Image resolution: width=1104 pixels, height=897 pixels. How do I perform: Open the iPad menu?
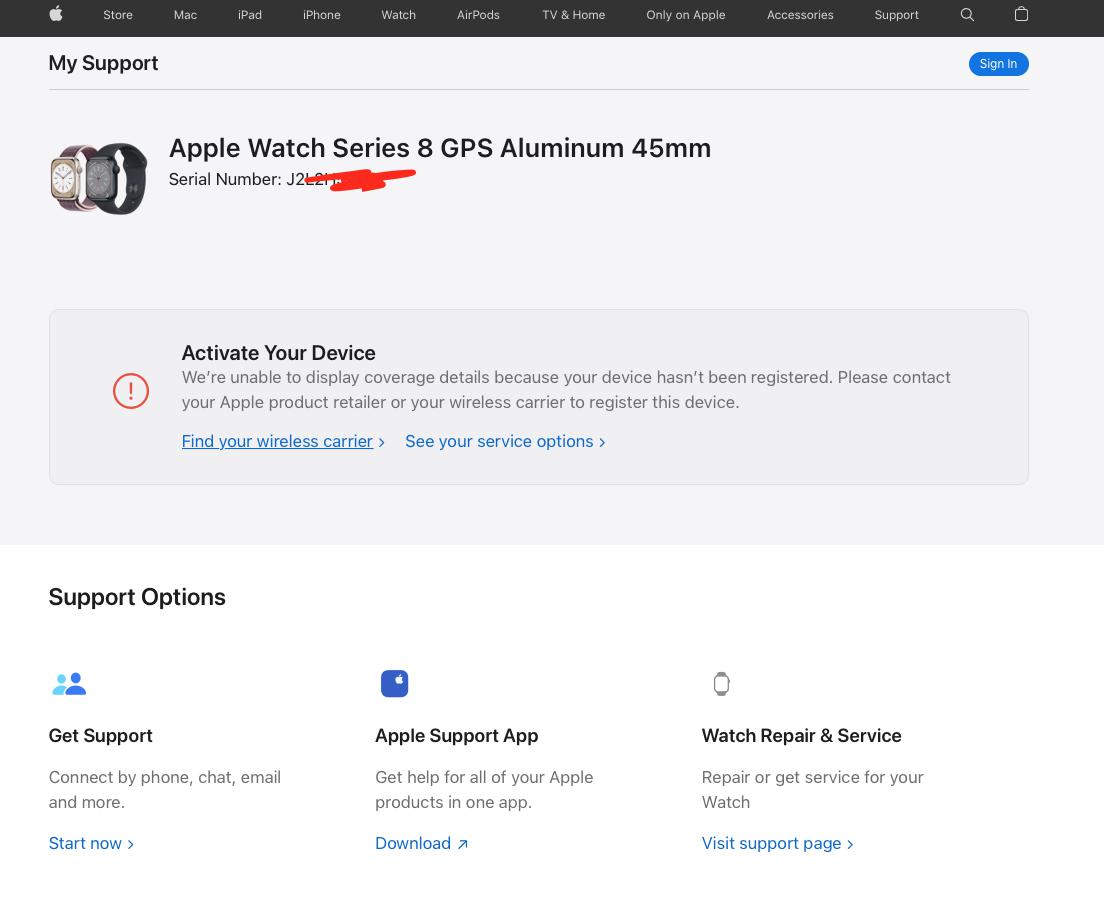[250, 15]
